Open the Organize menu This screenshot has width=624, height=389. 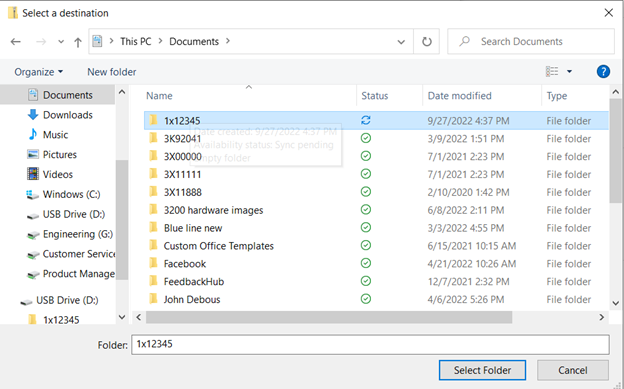(39, 72)
